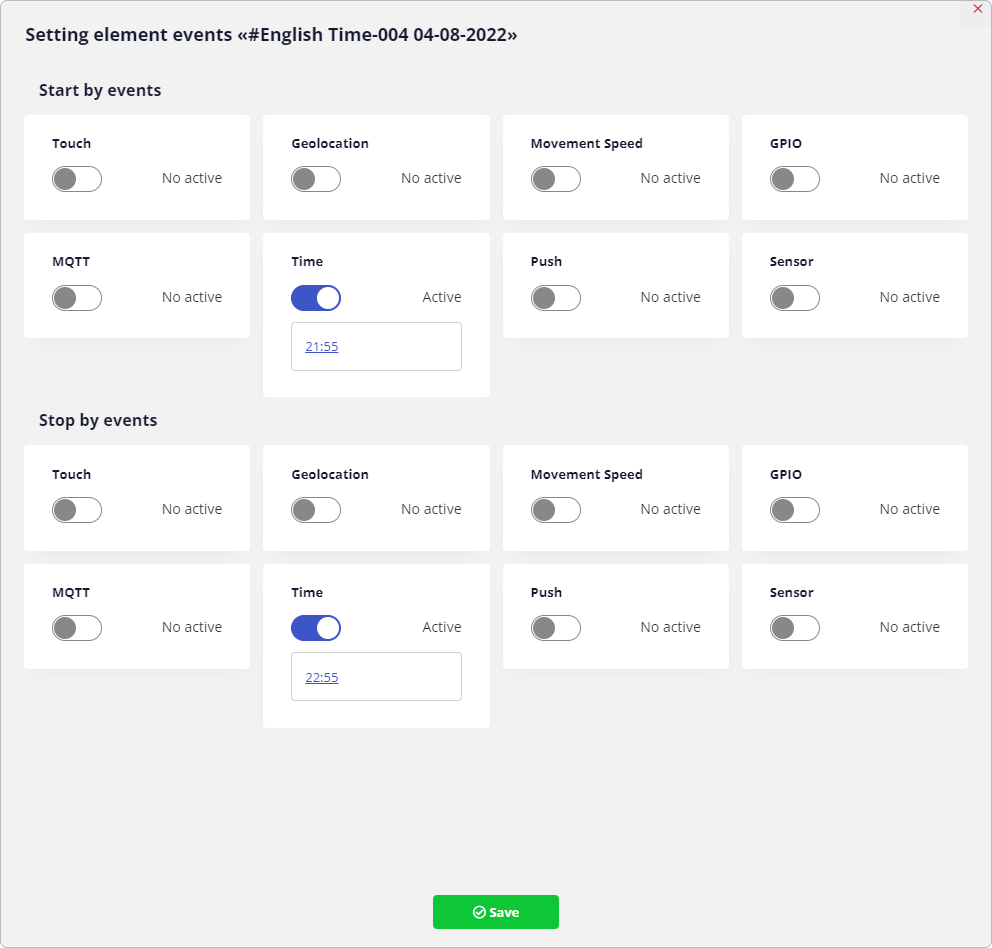Disable the Time start event toggle
The width and height of the screenshot is (992, 948).
(316, 298)
